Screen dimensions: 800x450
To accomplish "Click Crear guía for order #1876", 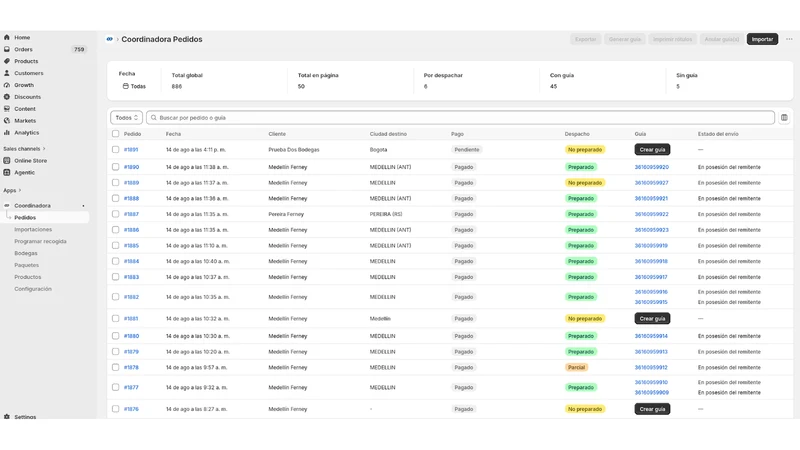I will [652, 409].
